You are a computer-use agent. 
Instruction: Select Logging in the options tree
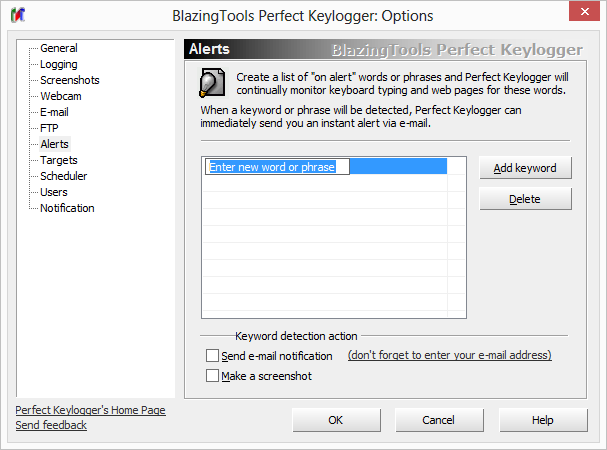58,64
